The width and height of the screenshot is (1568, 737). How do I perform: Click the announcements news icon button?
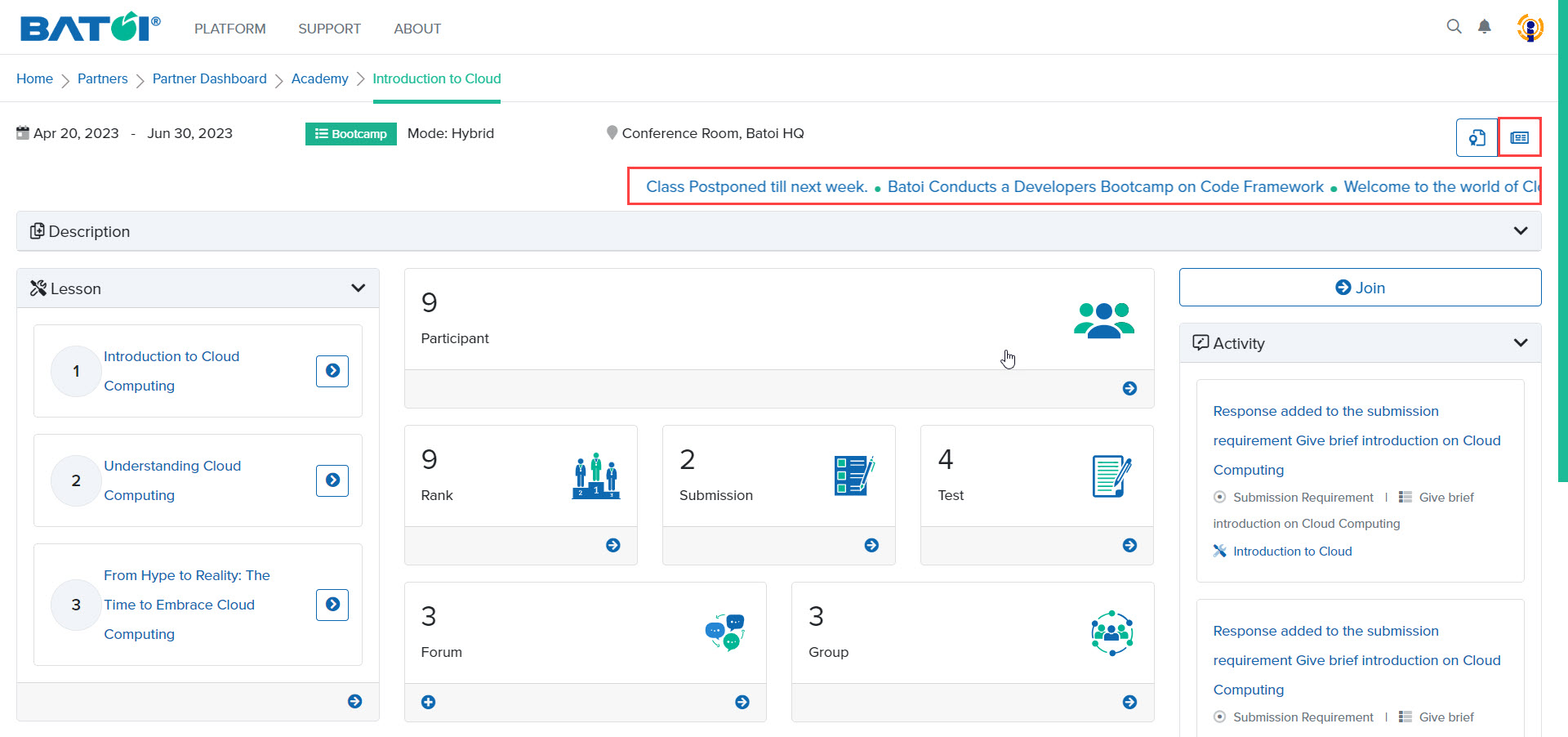(1519, 137)
